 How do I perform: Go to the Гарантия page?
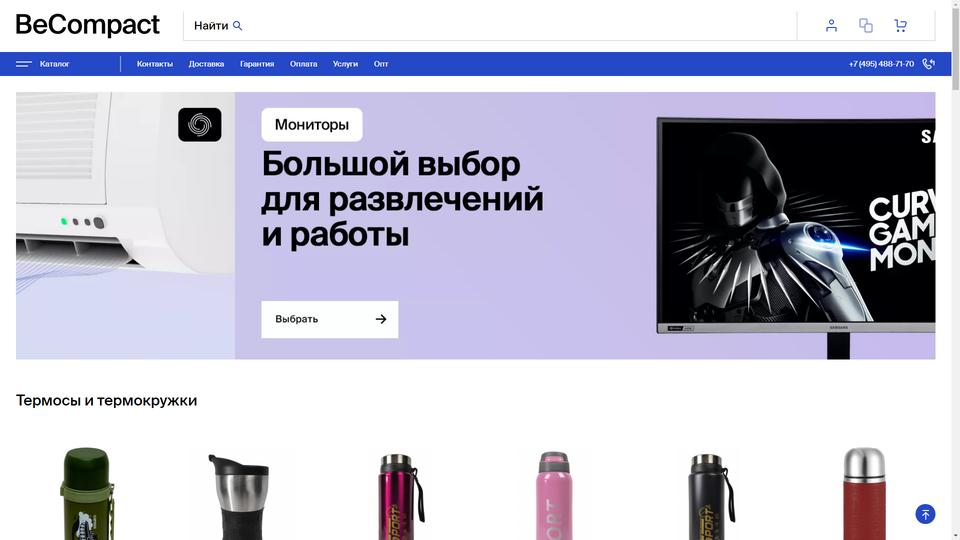257,64
